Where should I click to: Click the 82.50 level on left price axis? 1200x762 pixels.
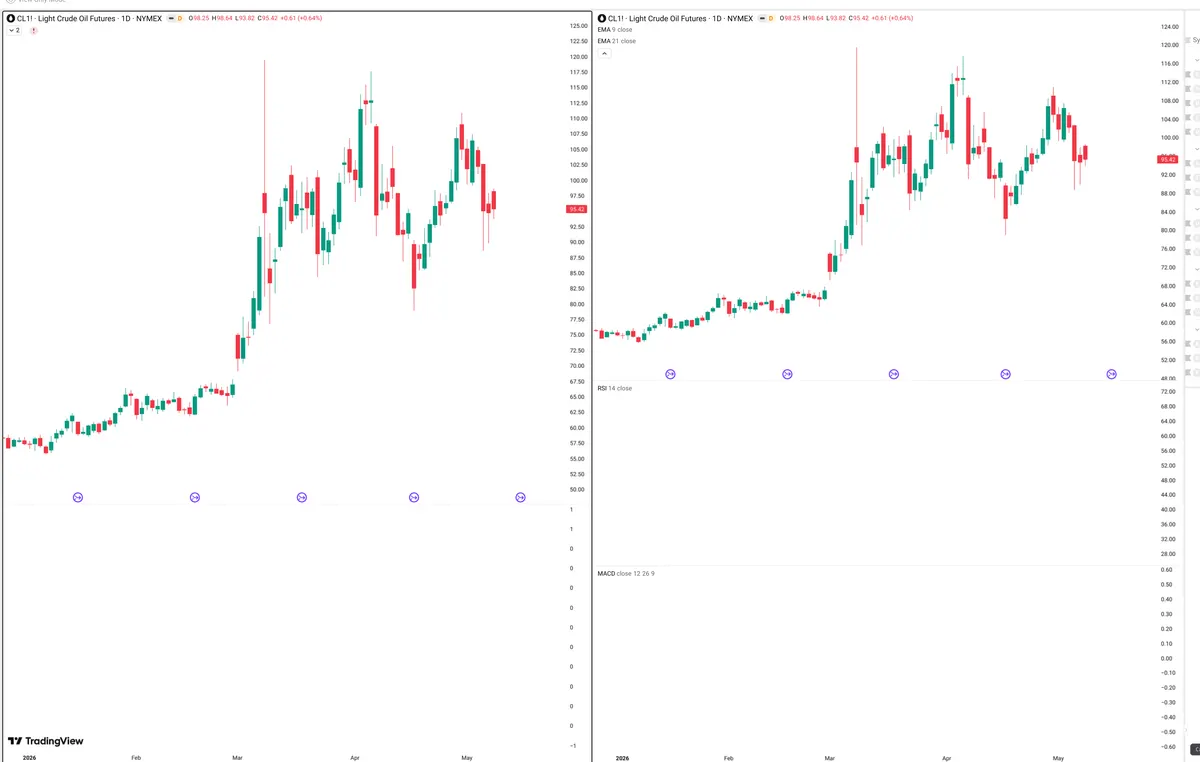pos(577,289)
